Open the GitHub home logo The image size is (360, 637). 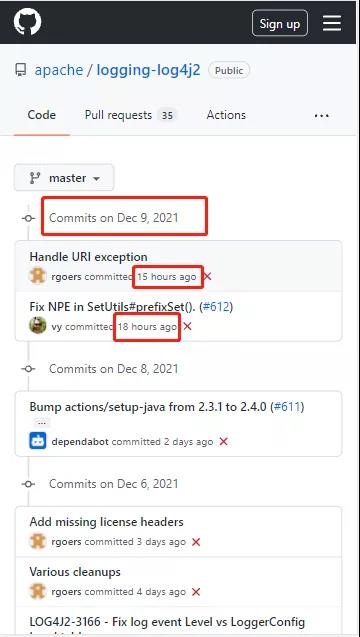pyautogui.click(x=27, y=22)
